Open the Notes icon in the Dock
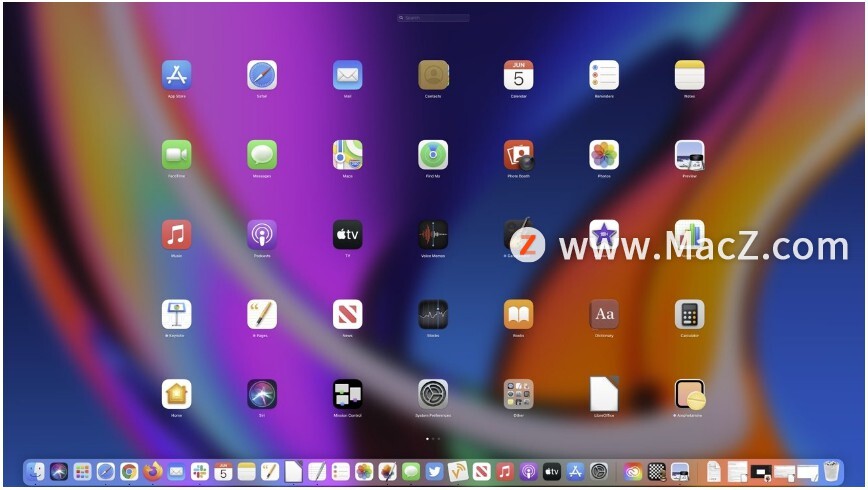This screenshot has height=490, width=868. 246,472
